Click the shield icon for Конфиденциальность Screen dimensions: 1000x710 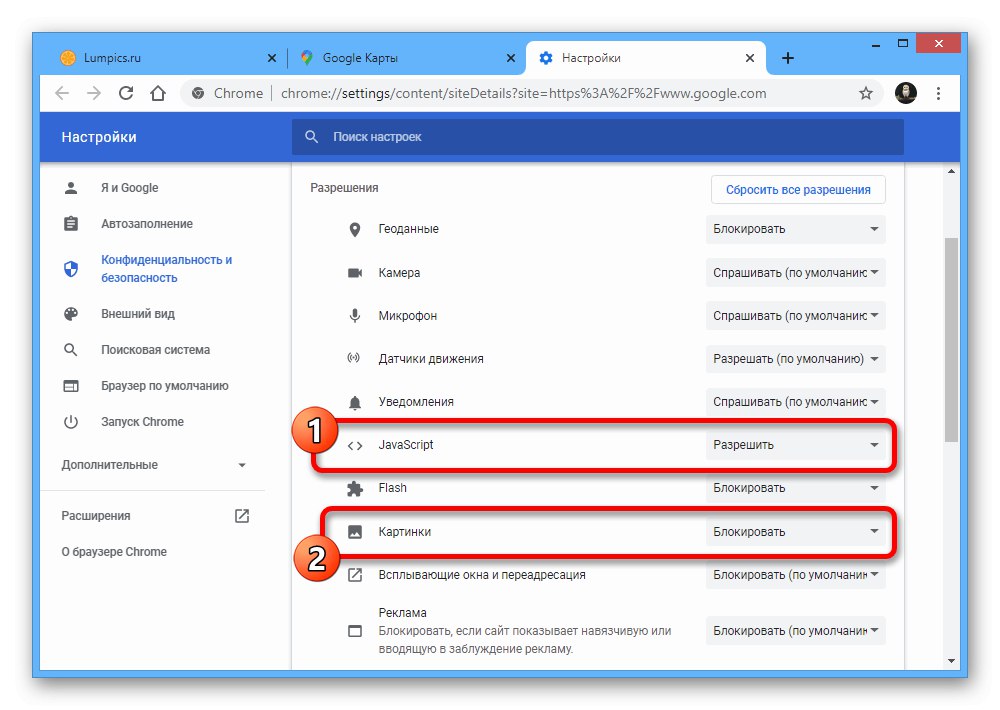71,269
